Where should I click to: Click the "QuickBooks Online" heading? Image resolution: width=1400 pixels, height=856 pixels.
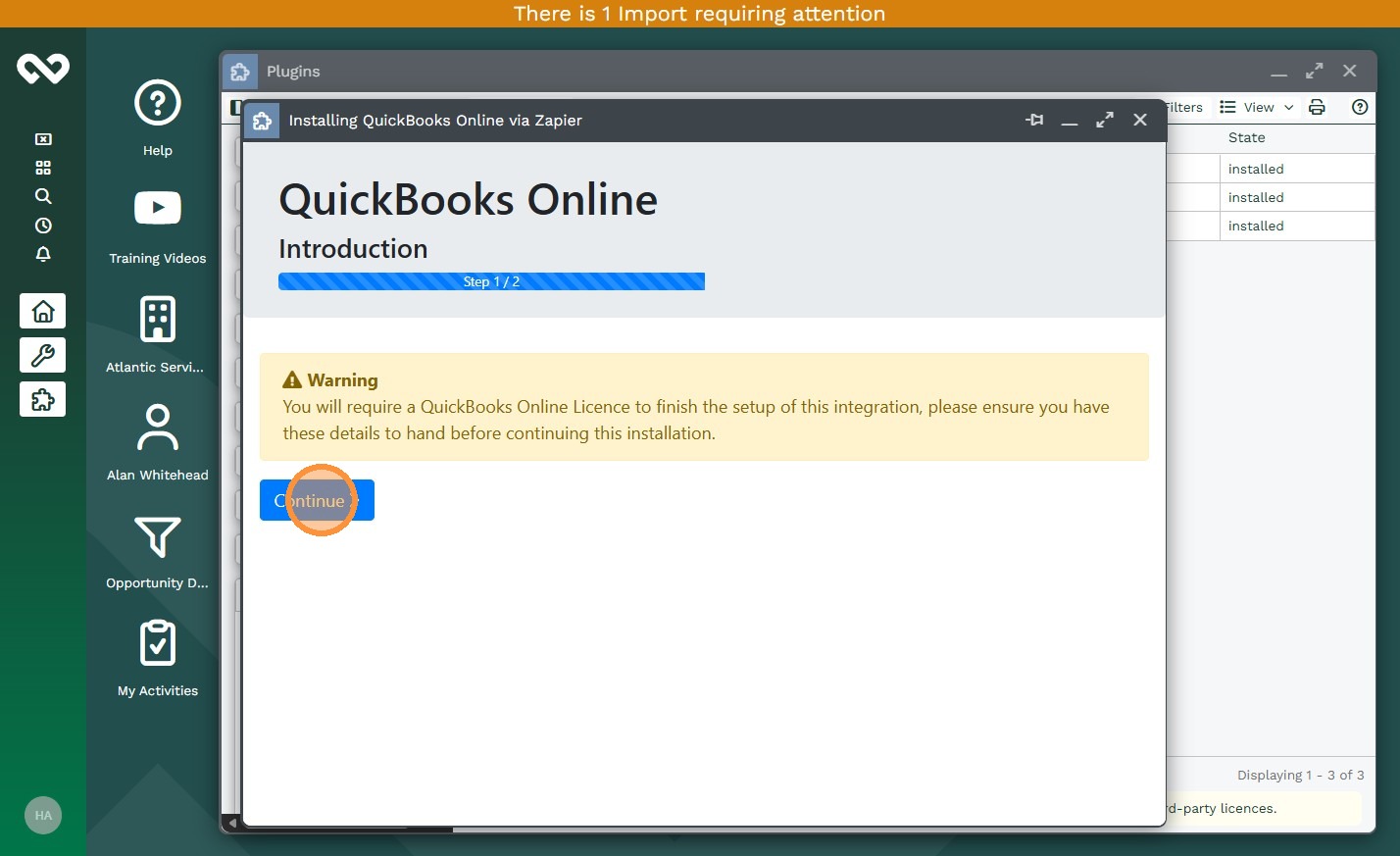tap(468, 200)
